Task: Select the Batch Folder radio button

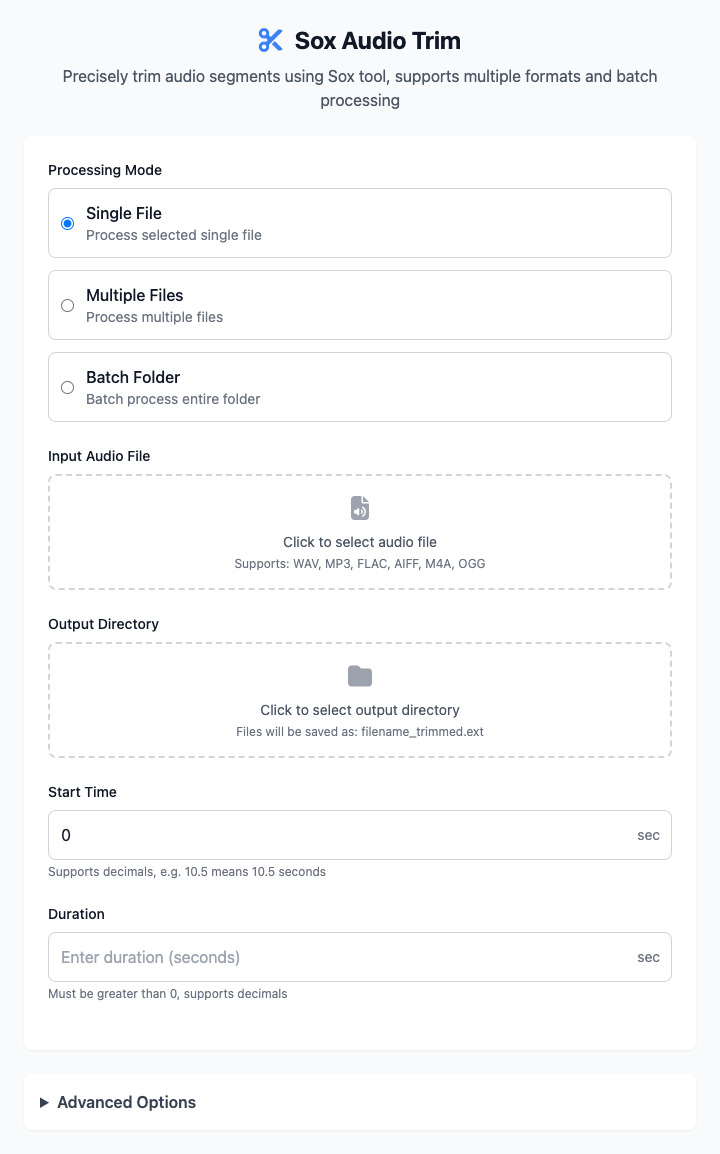Action: [x=68, y=387]
